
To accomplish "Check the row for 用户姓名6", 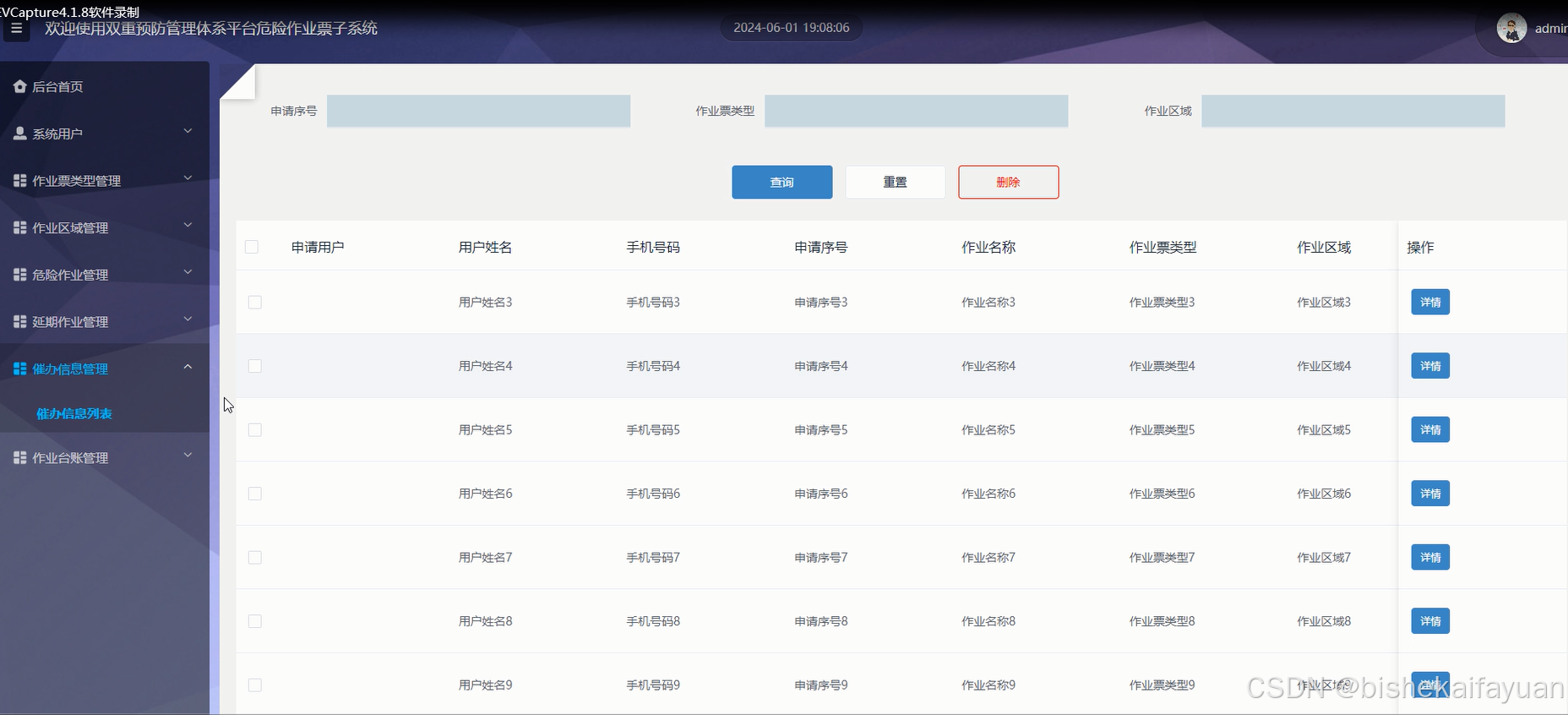I will pos(255,494).
